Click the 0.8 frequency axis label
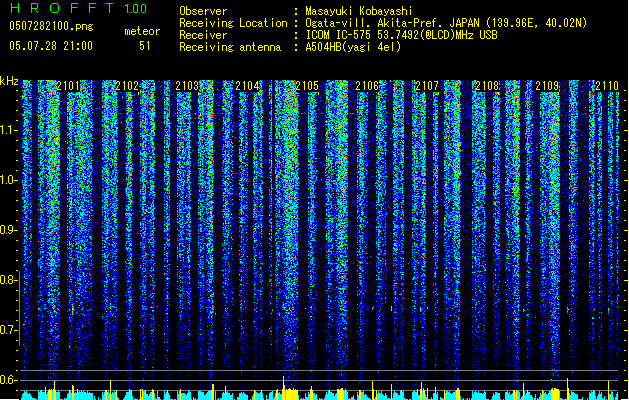This screenshot has width=629, height=400. point(9,280)
